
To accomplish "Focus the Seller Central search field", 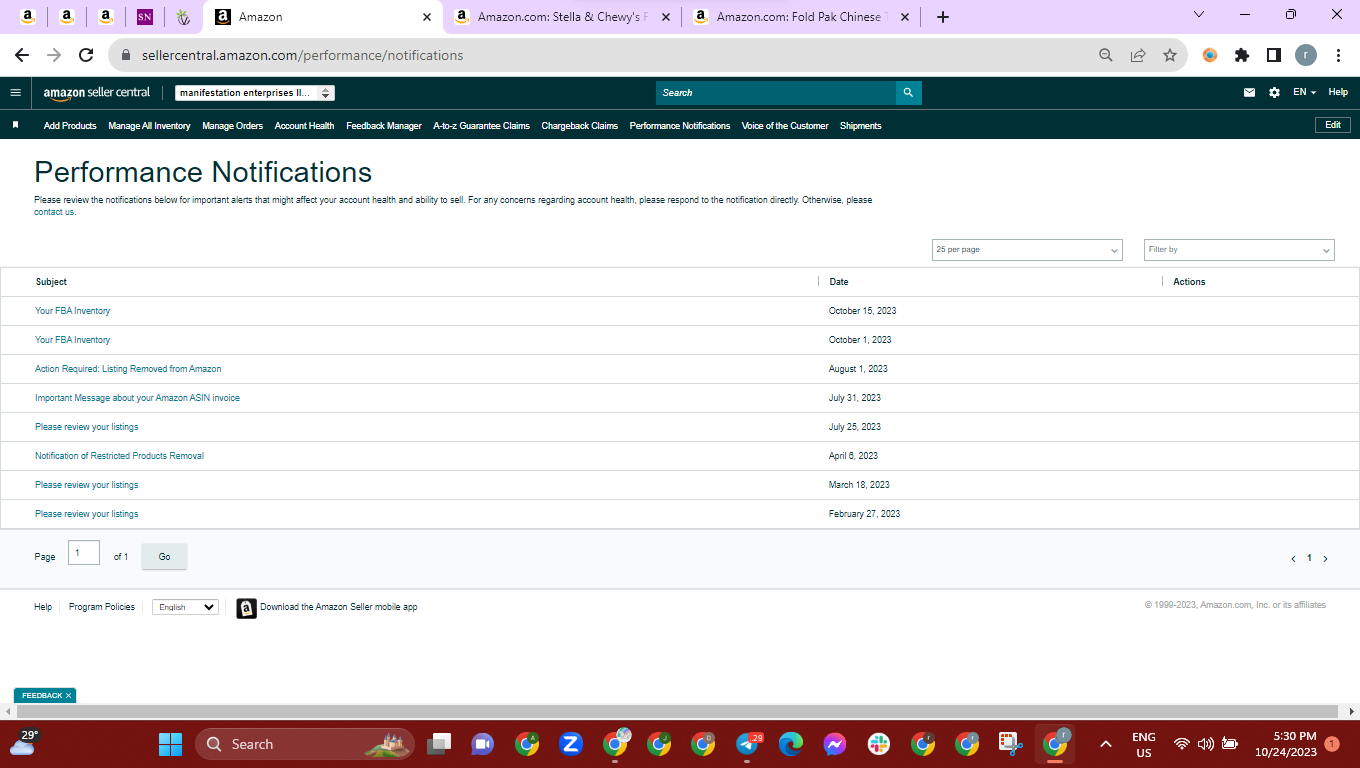I will click(776, 93).
